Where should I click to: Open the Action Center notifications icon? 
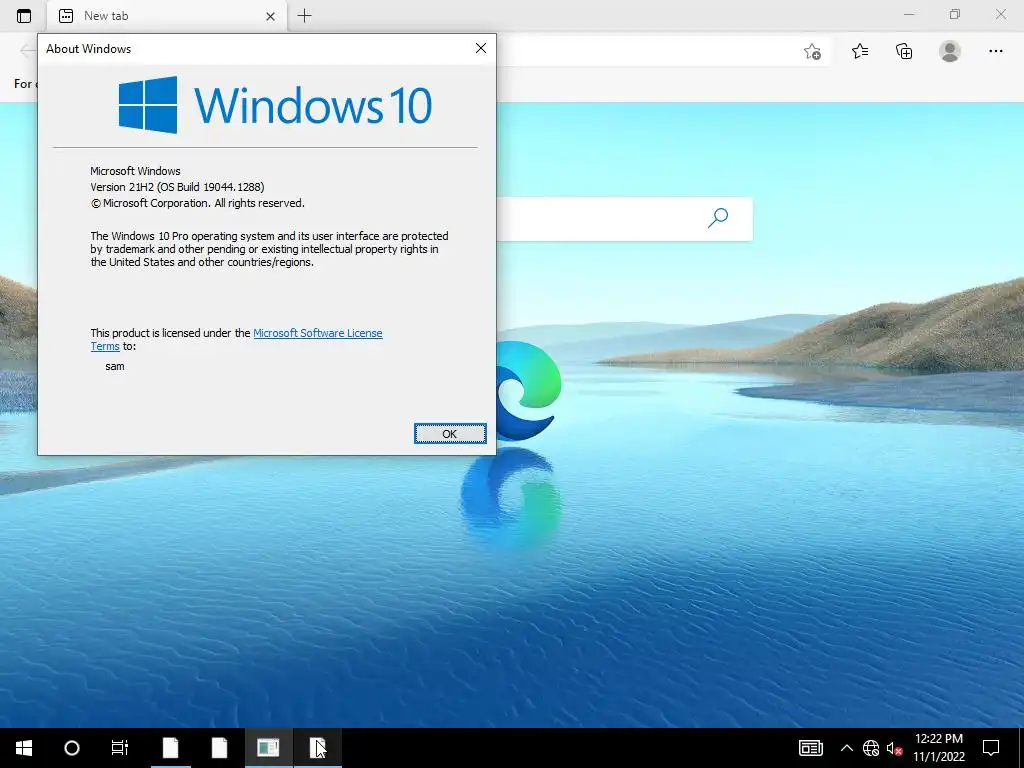(x=991, y=748)
